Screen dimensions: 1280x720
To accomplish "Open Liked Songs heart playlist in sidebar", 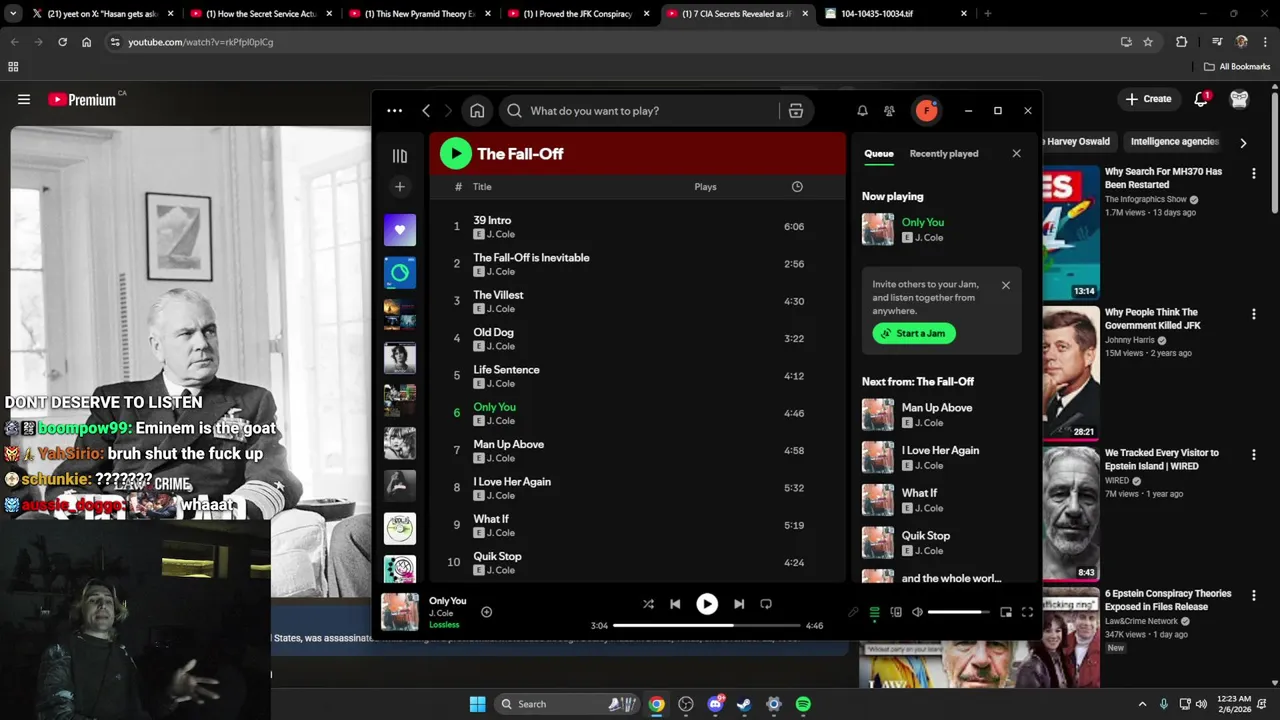I will click(400, 230).
